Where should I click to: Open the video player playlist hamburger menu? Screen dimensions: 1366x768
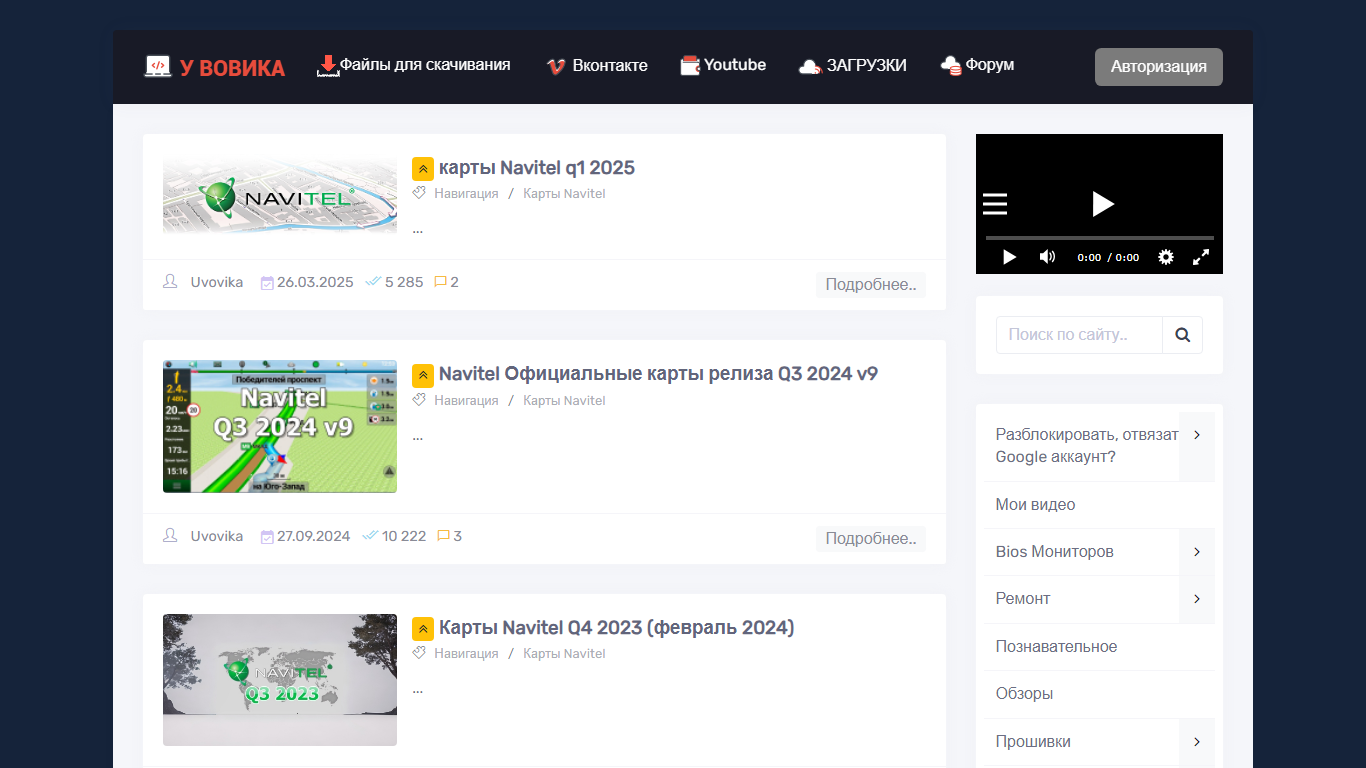(995, 204)
